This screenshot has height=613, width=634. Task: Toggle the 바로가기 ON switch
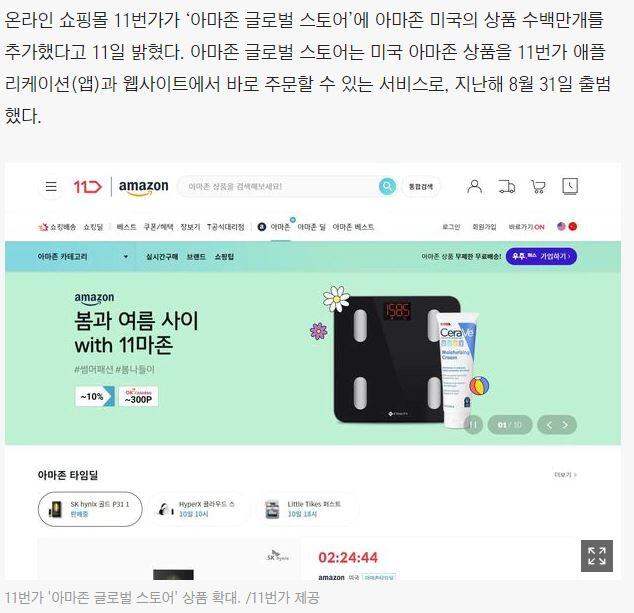[526, 227]
